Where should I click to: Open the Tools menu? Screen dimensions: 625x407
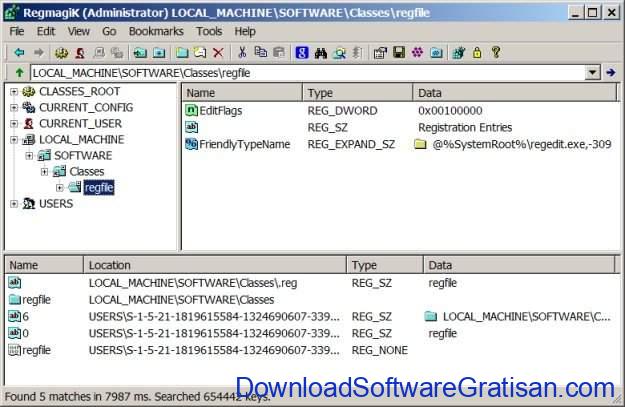tap(209, 31)
